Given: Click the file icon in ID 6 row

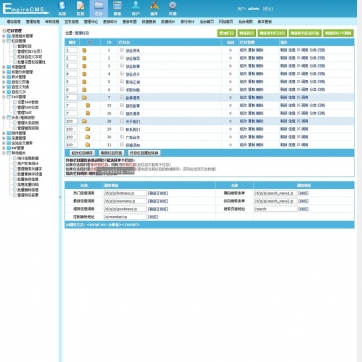Looking at the screenshot, I should (84, 90).
